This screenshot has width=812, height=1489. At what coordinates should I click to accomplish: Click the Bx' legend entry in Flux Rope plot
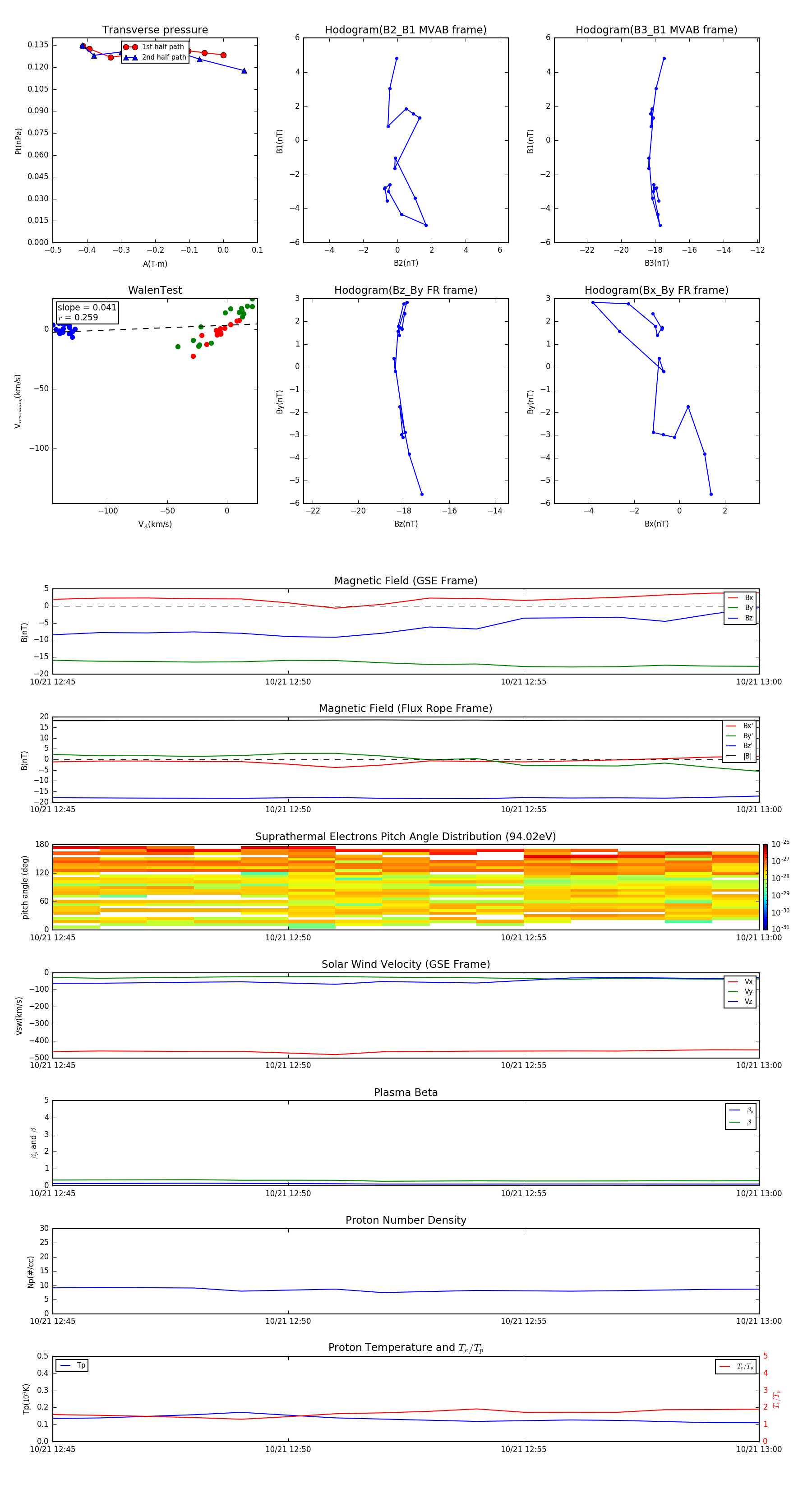tap(740, 726)
